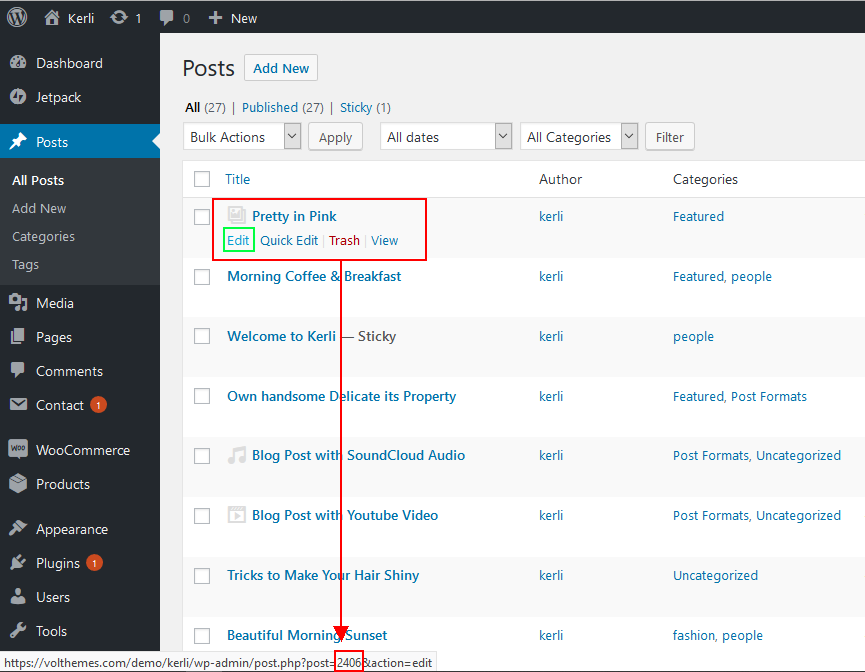Check Blog Post with SoundCloud Audio checkbox
The image size is (865, 672).
click(x=202, y=456)
